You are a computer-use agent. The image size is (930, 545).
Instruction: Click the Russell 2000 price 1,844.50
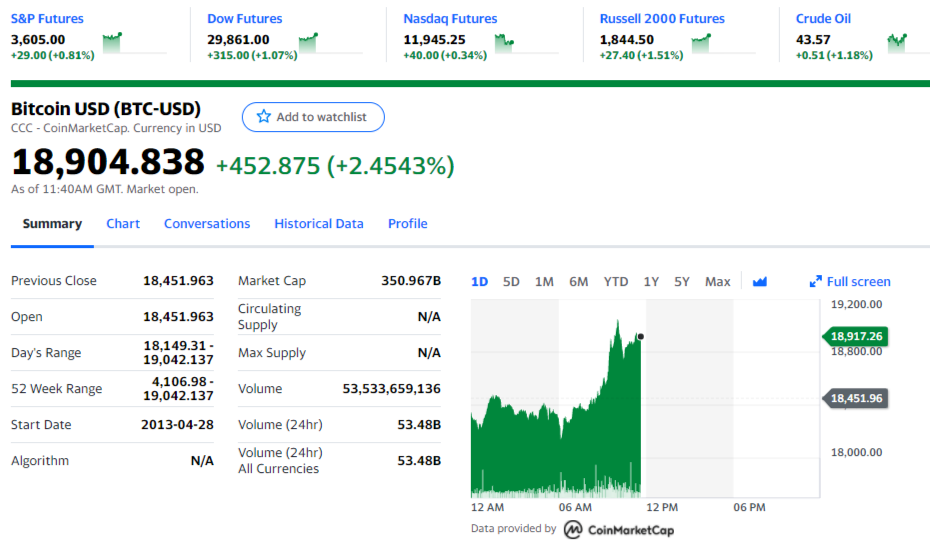626,40
